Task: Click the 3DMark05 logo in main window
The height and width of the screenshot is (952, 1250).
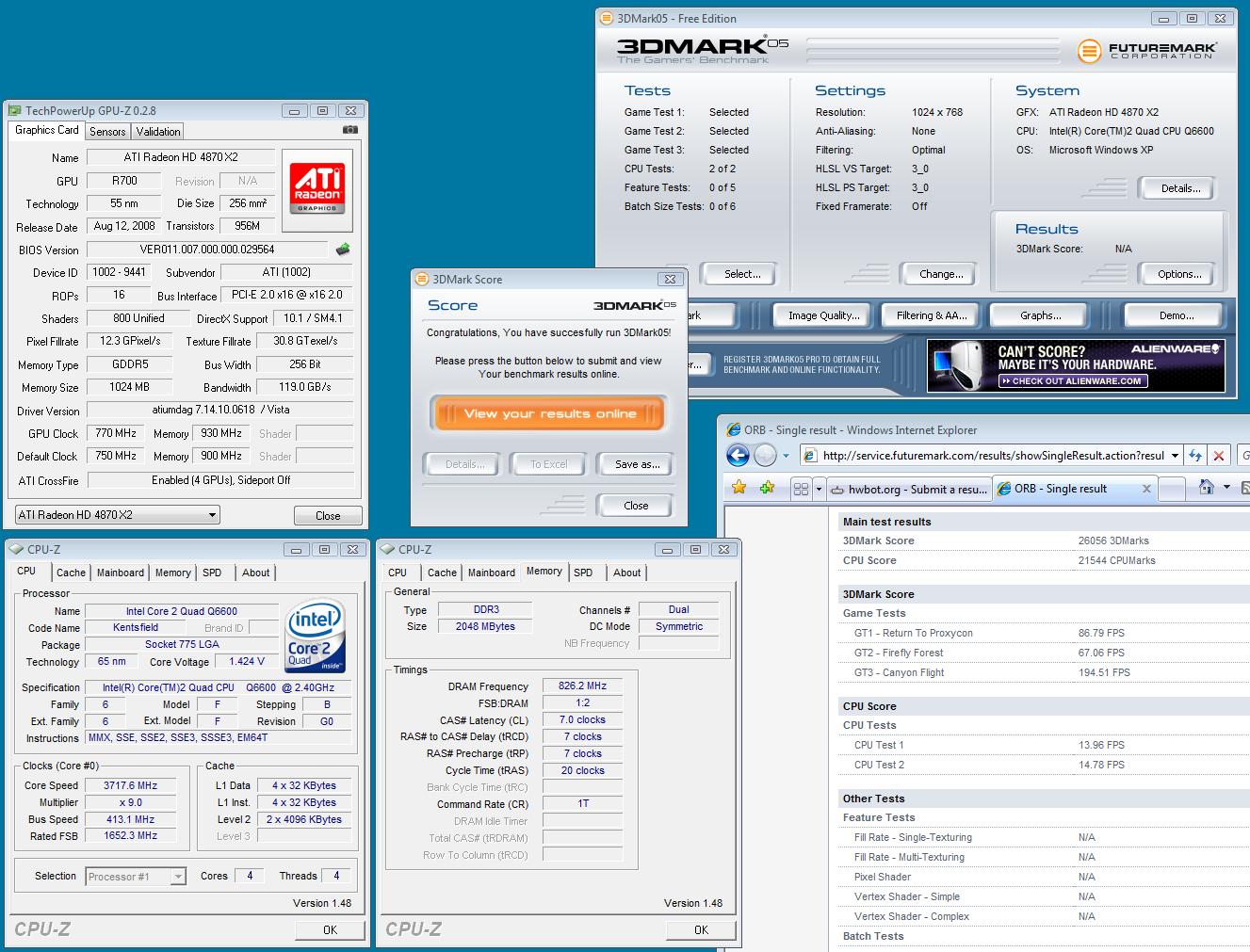Action: tap(703, 49)
